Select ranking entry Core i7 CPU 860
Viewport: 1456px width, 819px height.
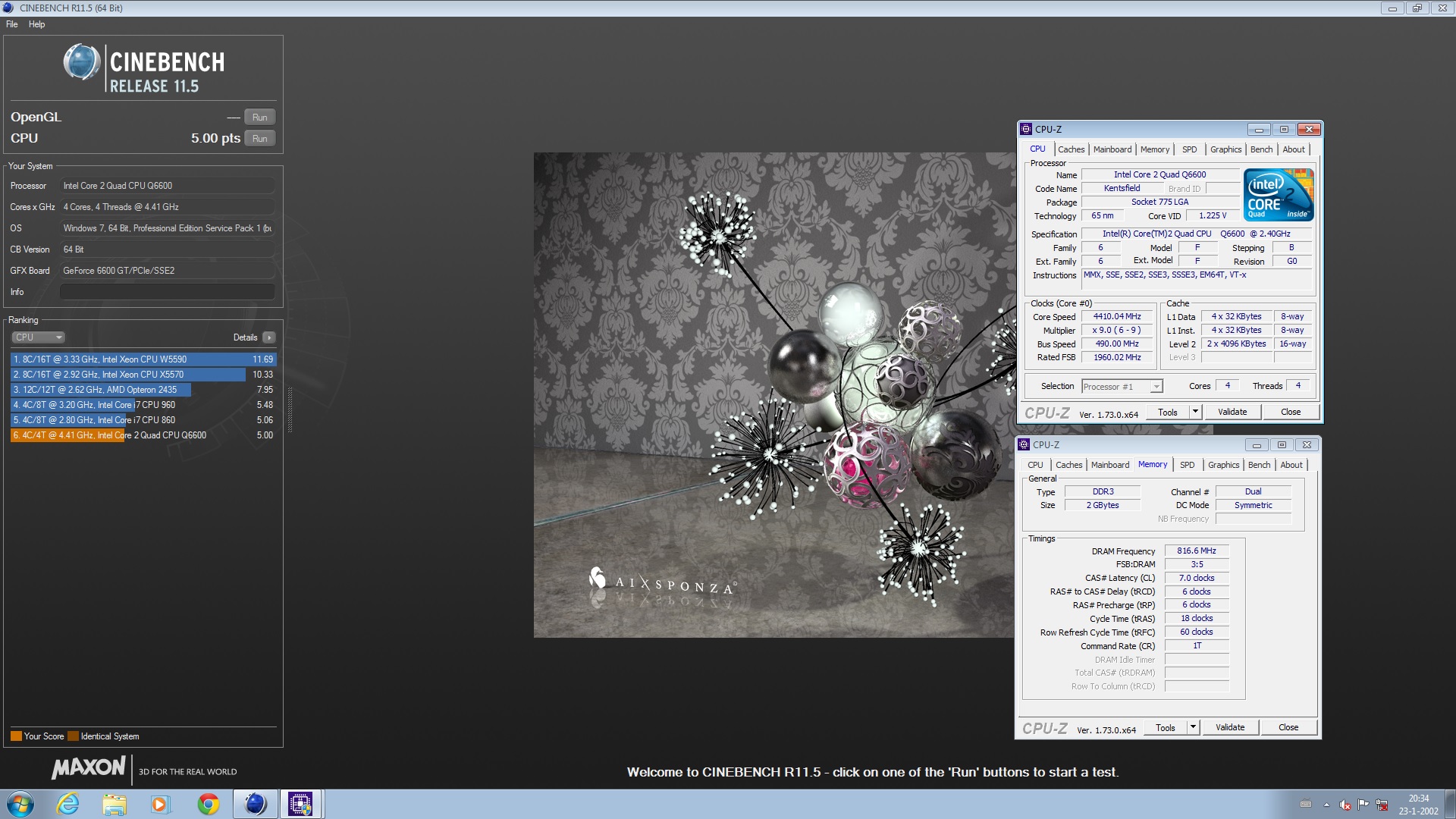[x=143, y=420]
